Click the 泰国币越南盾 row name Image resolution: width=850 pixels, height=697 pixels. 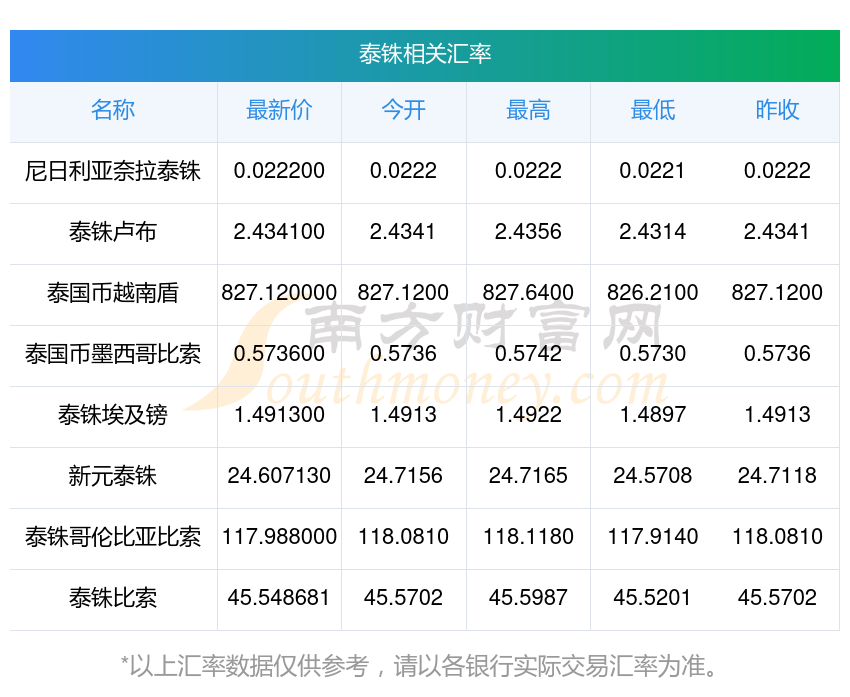tap(113, 293)
